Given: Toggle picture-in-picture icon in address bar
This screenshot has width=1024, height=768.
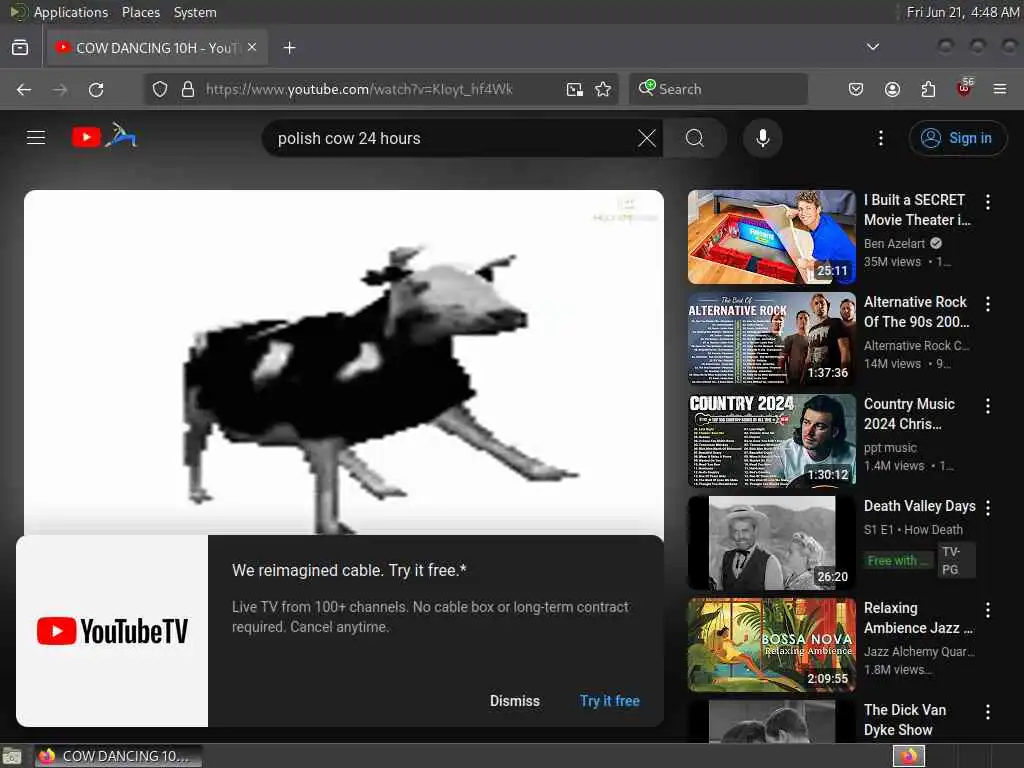Looking at the screenshot, I should tap(575, 89).
